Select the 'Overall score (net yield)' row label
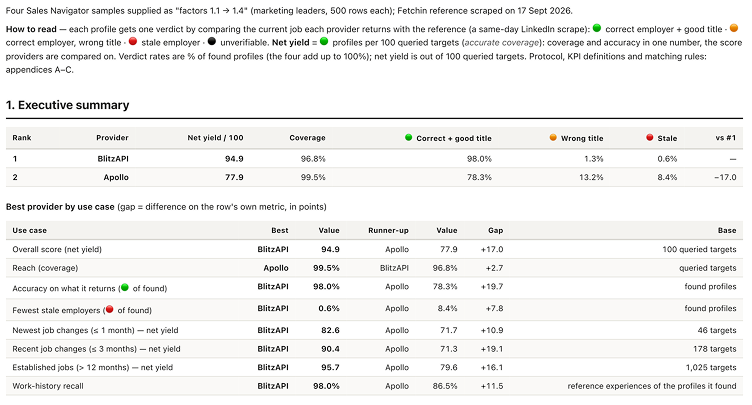This screenshot has height=405, width=752. tap(57, 249)
